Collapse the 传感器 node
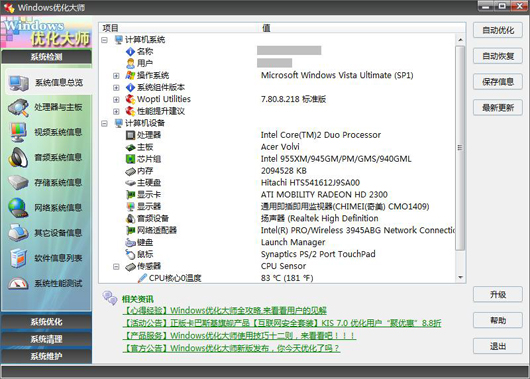Viewport: 530px width, 379px height. click(116, 266)
